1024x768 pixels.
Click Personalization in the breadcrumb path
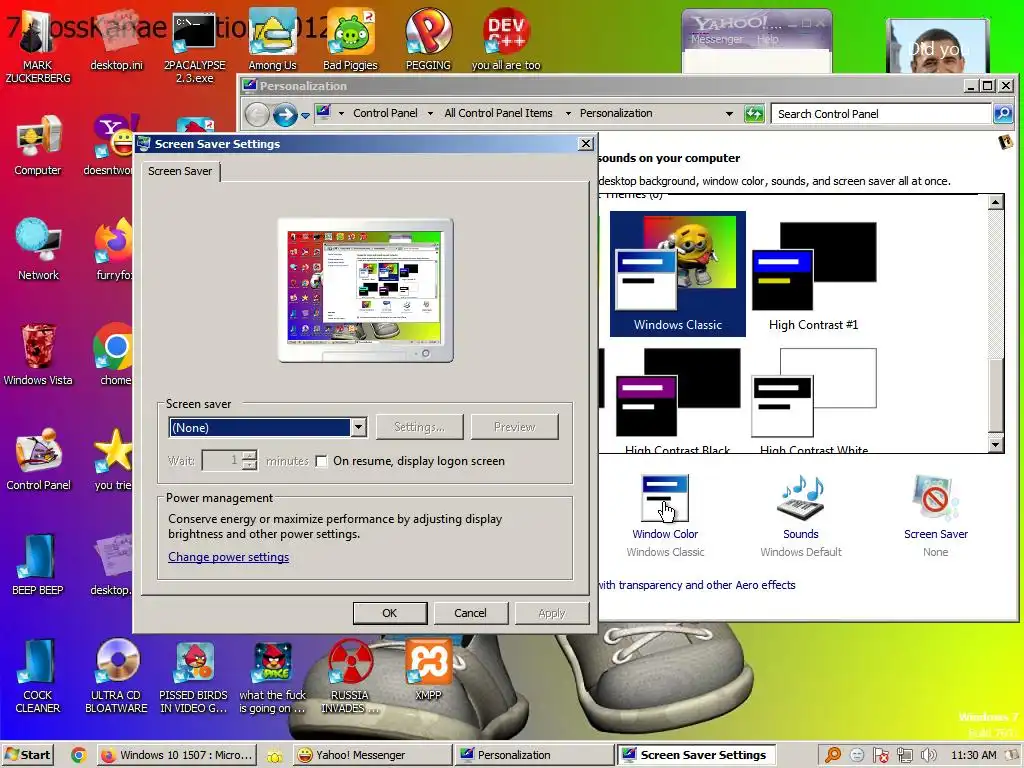[x=616, y=113]
